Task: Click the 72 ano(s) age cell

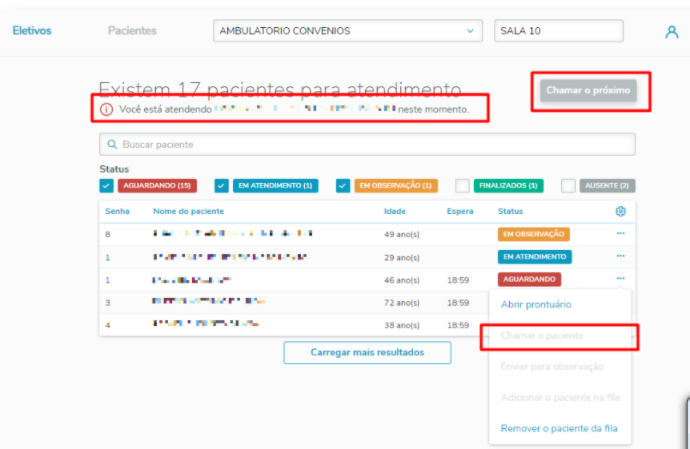Action: tap(402, 303)
